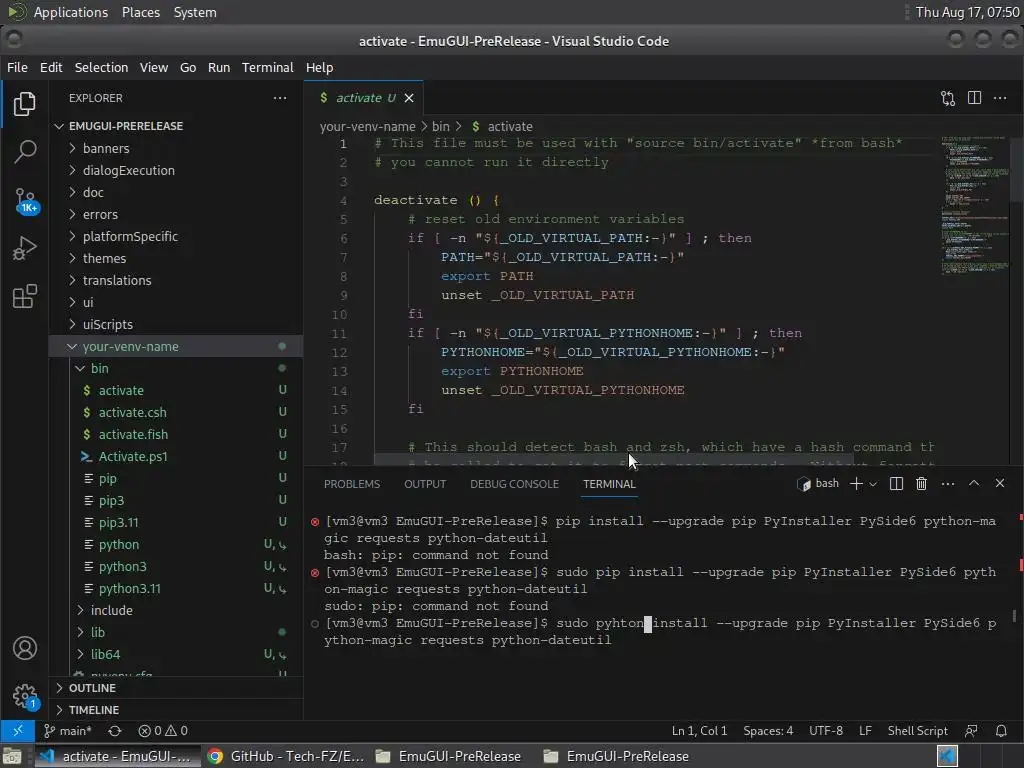Screen dimensions: 1024x768
Task: Click the code minimap preview
Action: [975, 206]
